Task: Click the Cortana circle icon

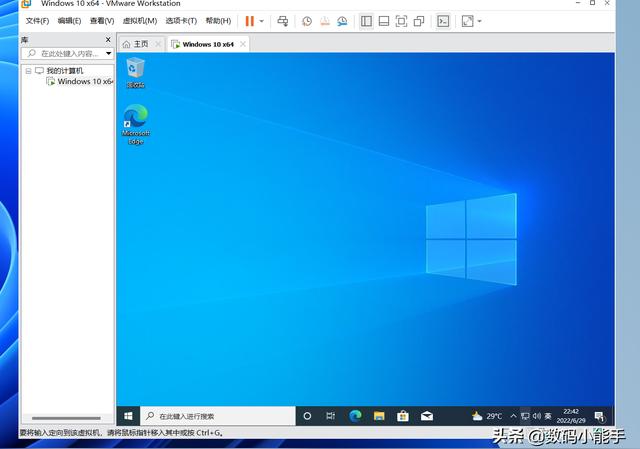Action: [307, 416]
